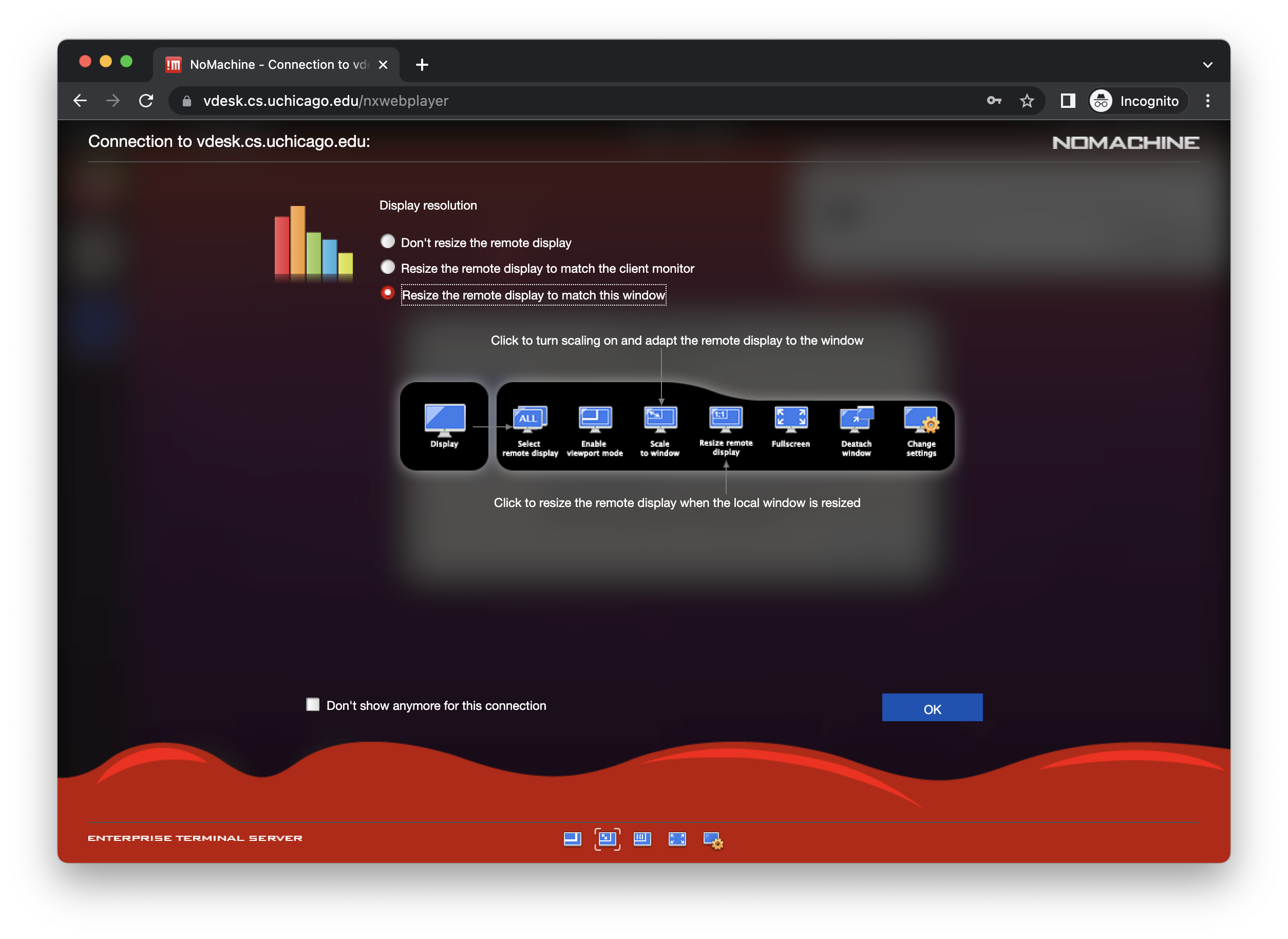Open Chrome's three-dot menu
Screen dimensions: 1288x939
pos(1207,101)
